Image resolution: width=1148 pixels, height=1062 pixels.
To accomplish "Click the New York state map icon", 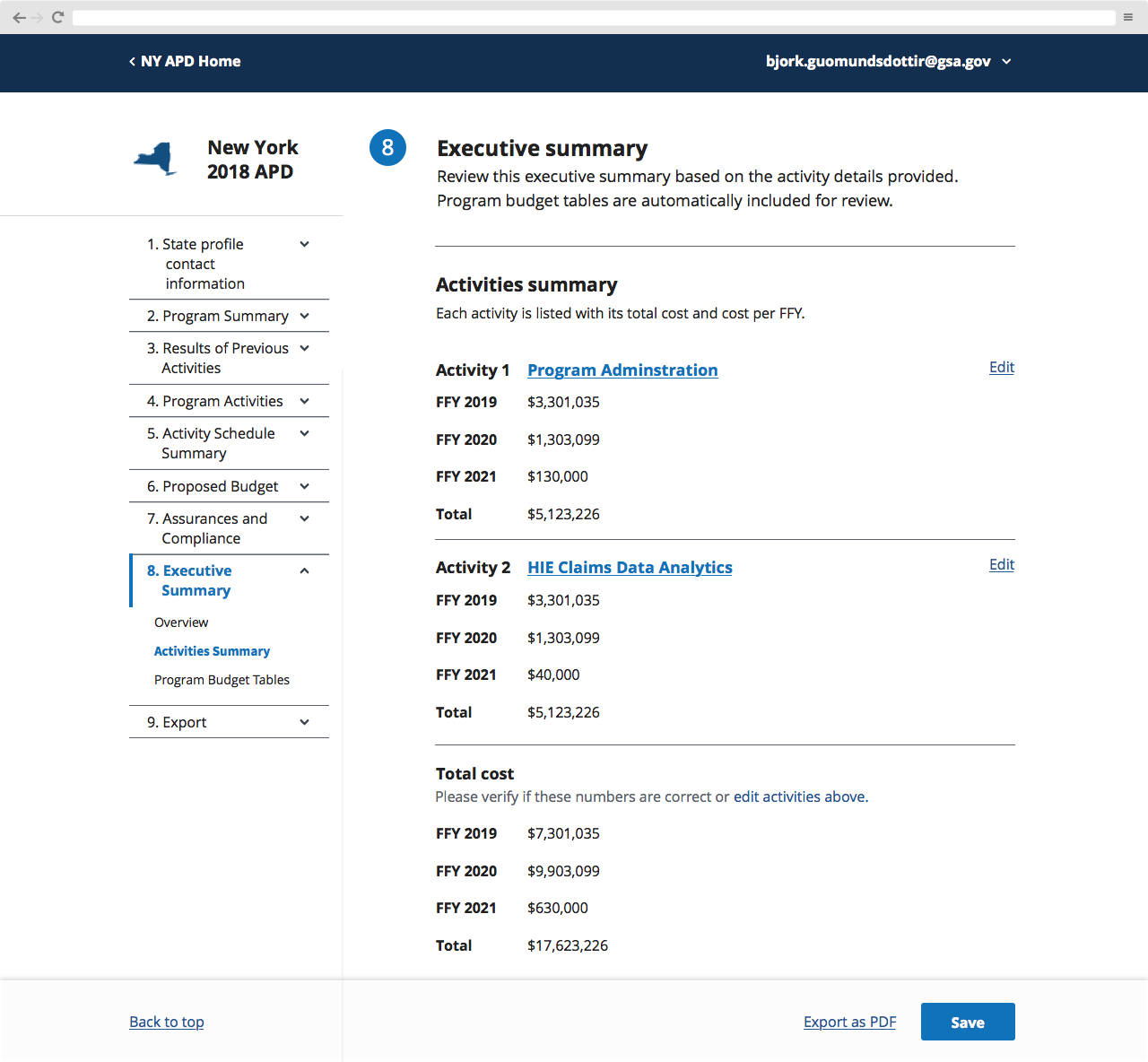I will [154, 158].
